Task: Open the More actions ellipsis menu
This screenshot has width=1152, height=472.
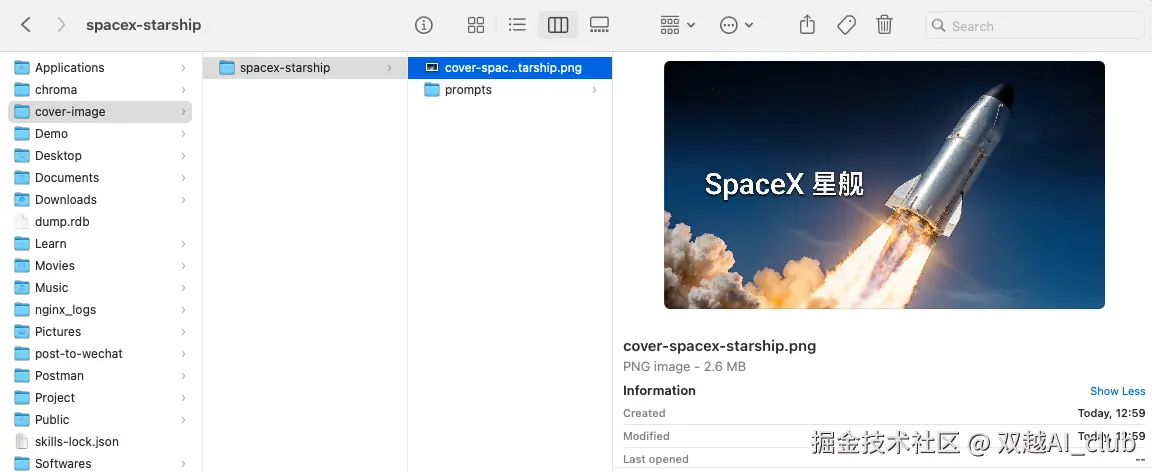Action: tap(737, 25)
